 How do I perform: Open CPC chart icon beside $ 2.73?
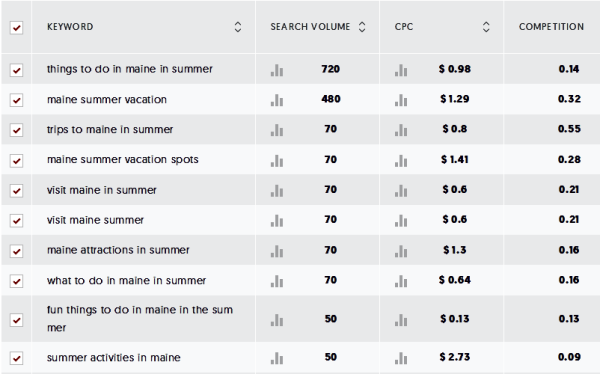[401, 358]
